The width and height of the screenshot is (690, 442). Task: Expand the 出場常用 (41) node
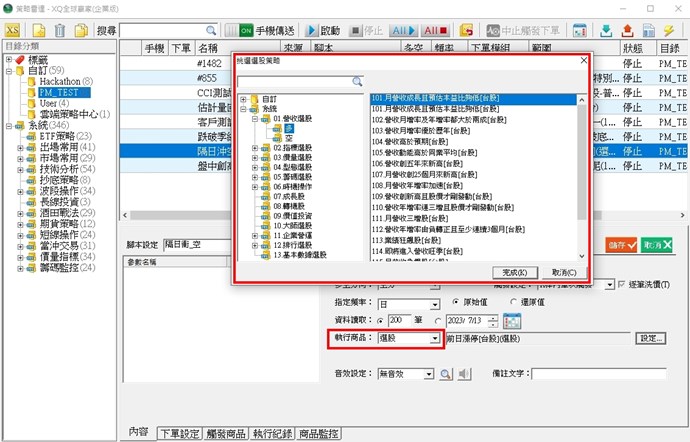[20, 148]
